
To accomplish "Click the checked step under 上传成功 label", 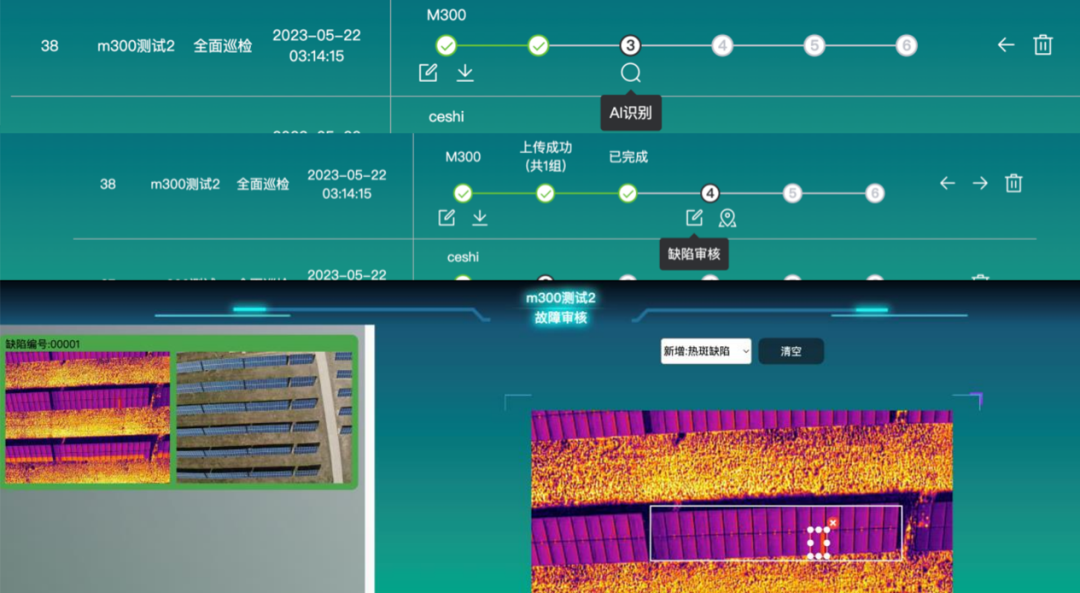I will click(545, 193).
